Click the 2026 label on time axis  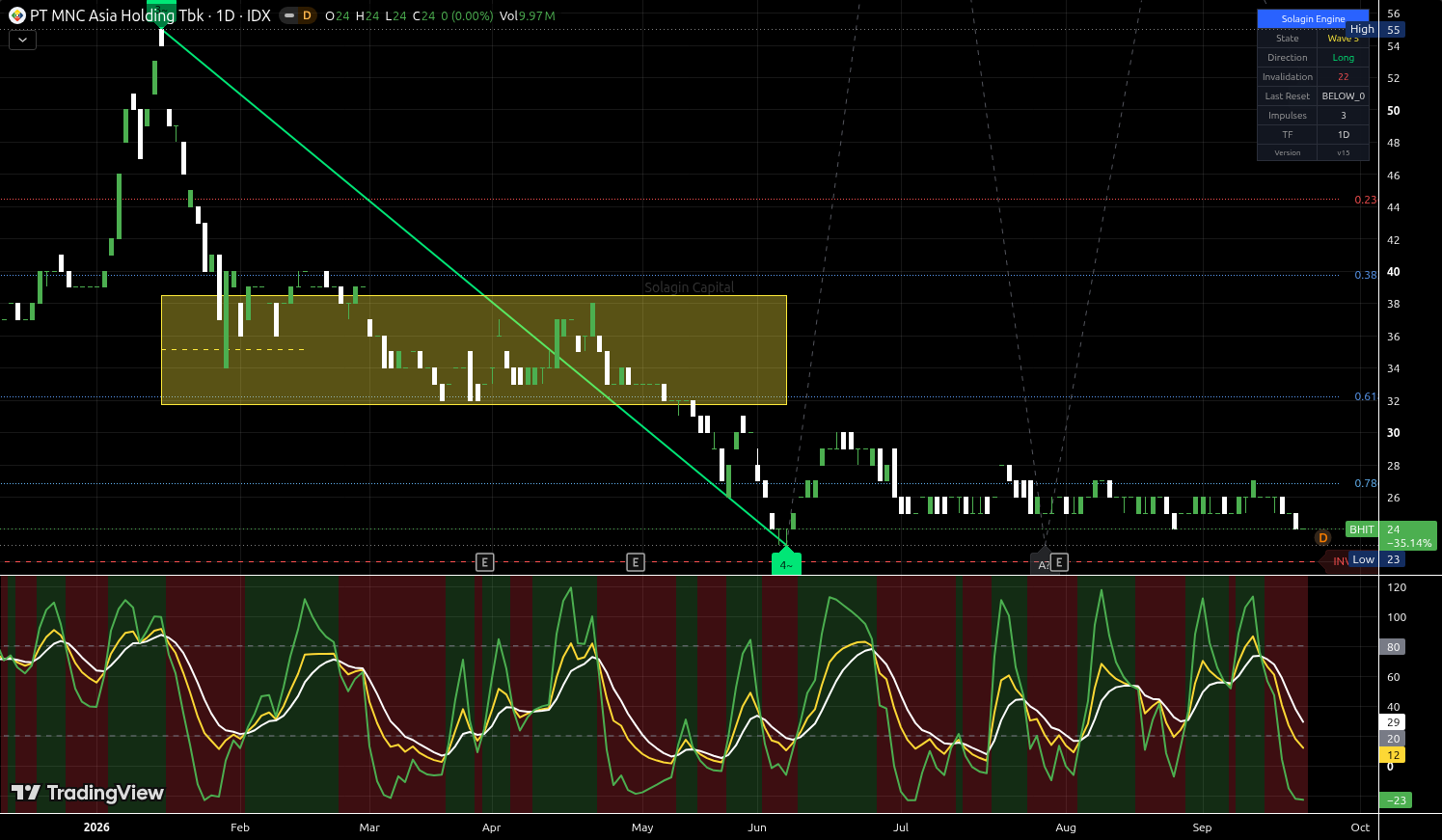point(96,827)
